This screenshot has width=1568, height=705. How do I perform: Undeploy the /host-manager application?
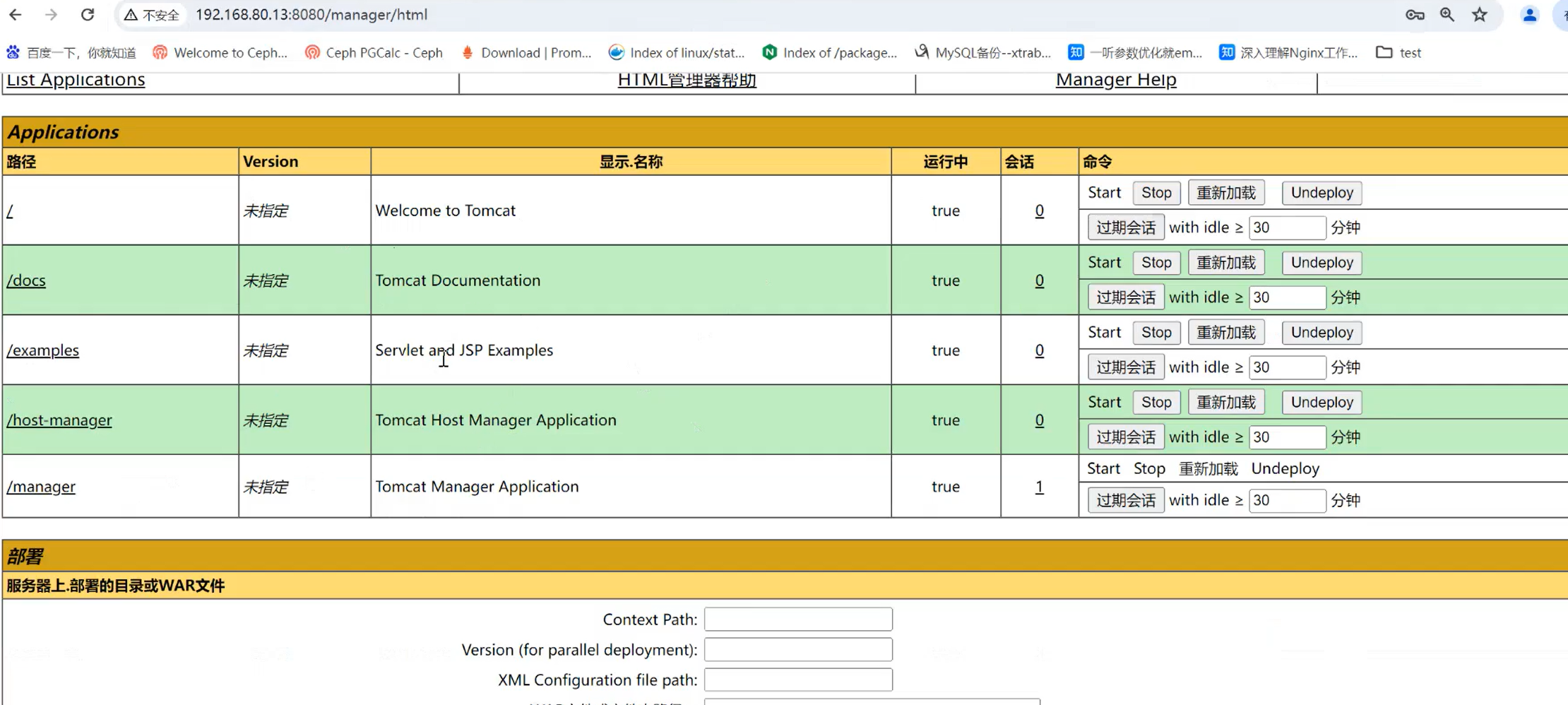pos(1321,403)
